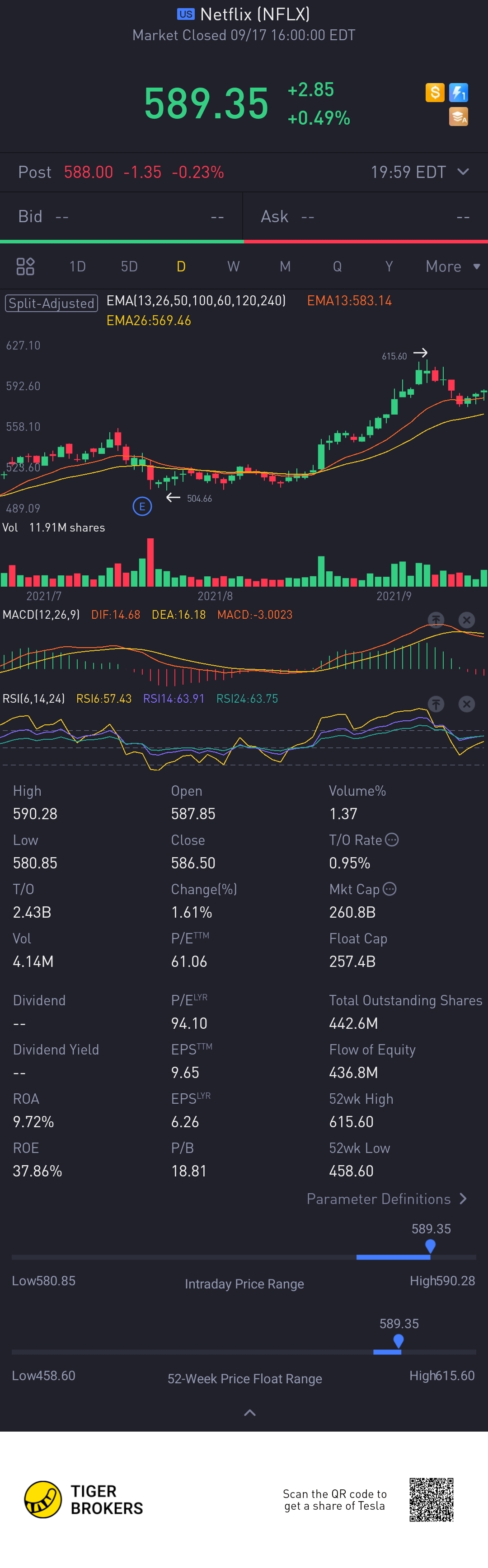
Task: Select the M monthly chart tab
Action: (285, 266)
